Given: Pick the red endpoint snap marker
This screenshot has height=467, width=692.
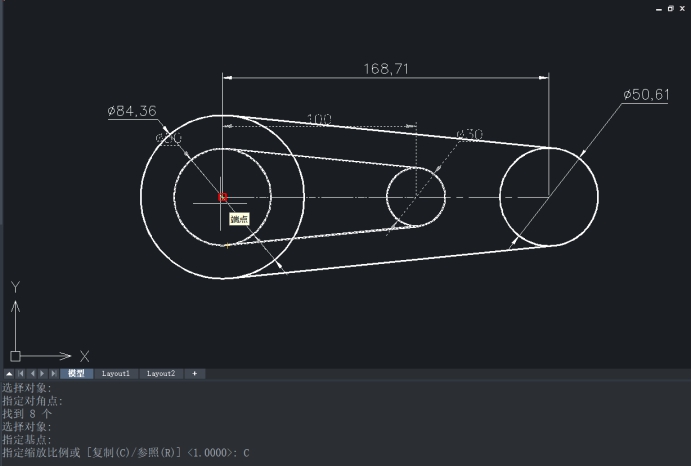Looking at the screenshot, I should (222, 198).
